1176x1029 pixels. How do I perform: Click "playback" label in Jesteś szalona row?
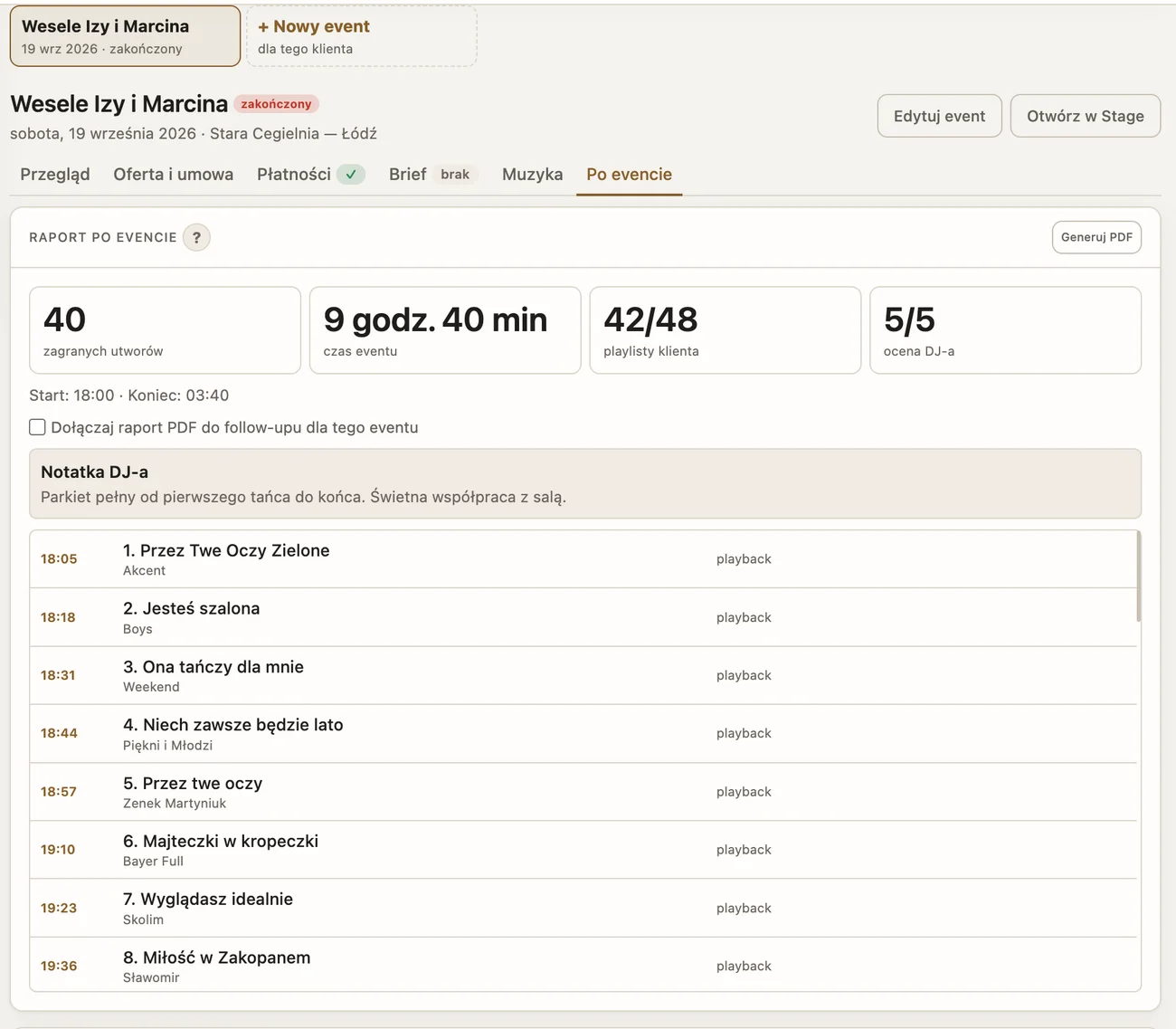pos(744,617)
